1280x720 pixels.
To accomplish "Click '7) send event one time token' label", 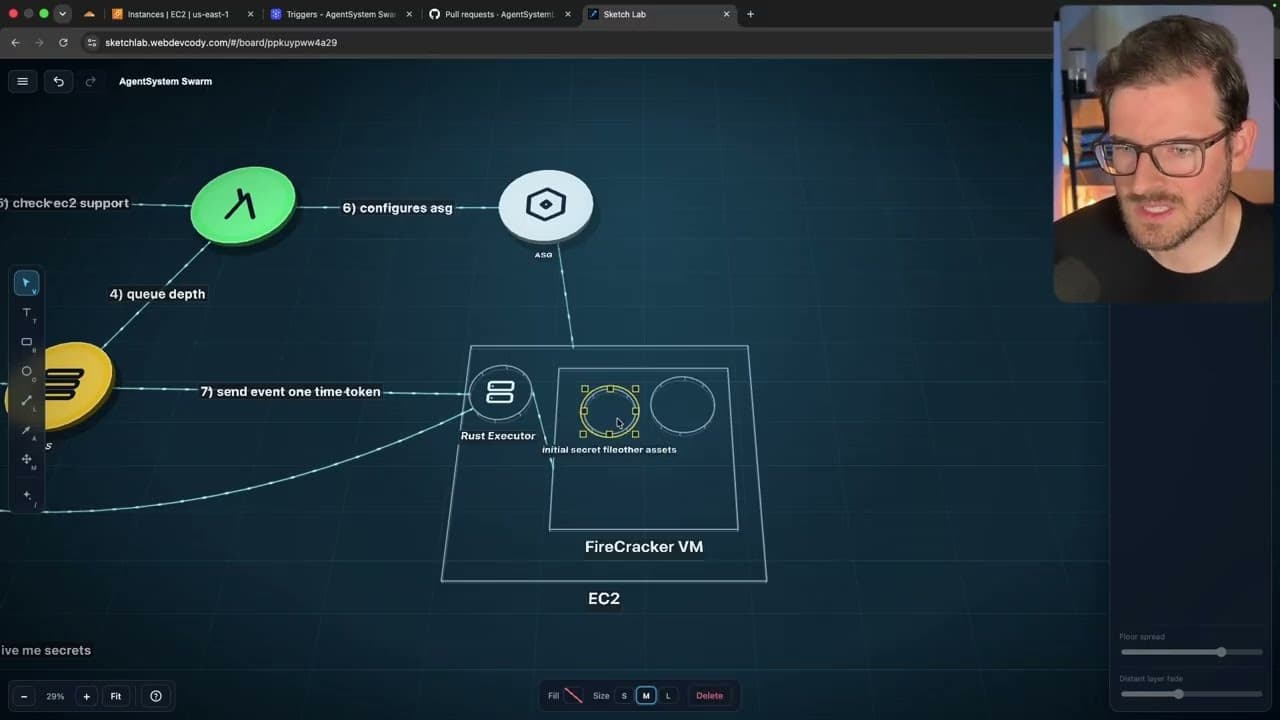I will pos(290,392).
